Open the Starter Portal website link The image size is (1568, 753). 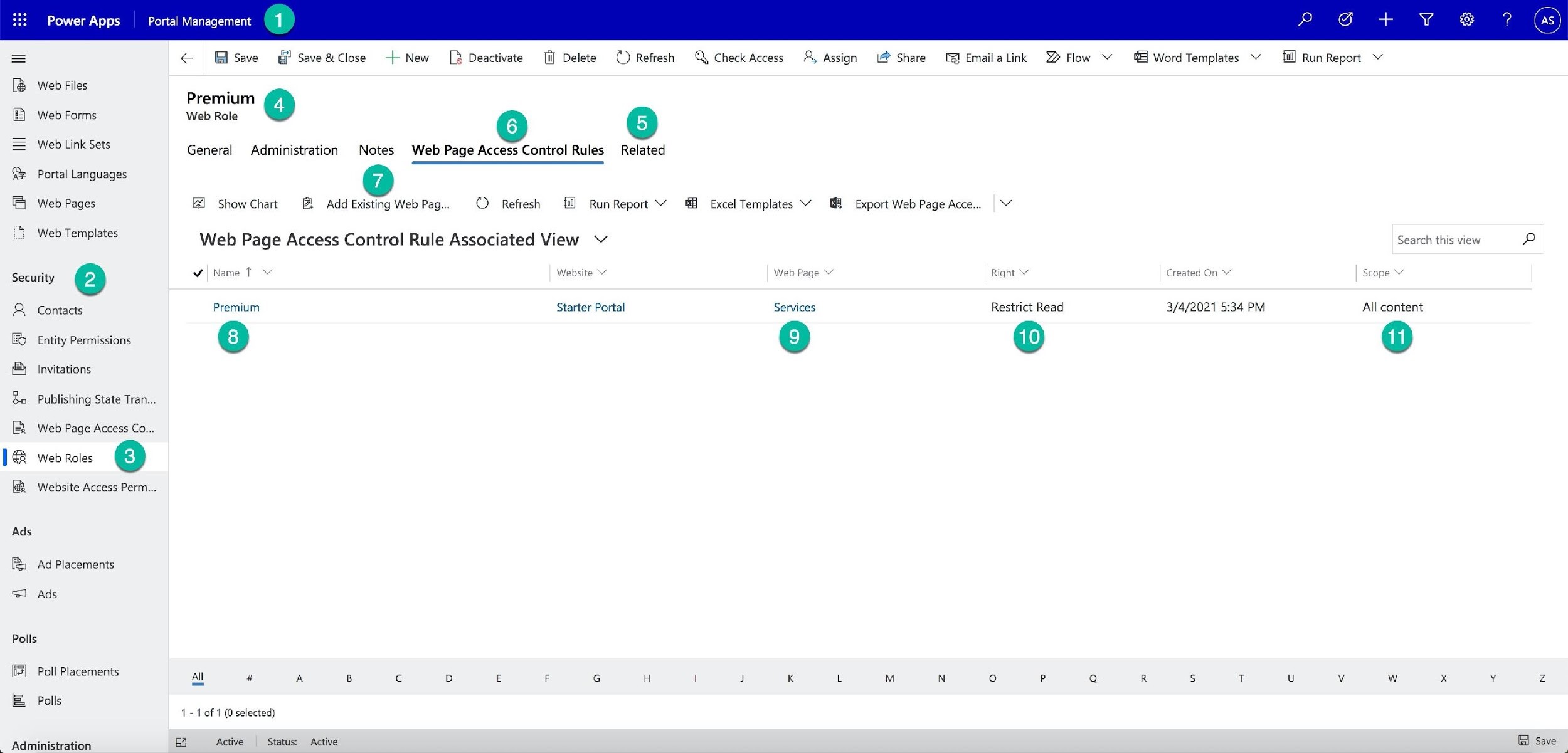click(x=590, y=307)
